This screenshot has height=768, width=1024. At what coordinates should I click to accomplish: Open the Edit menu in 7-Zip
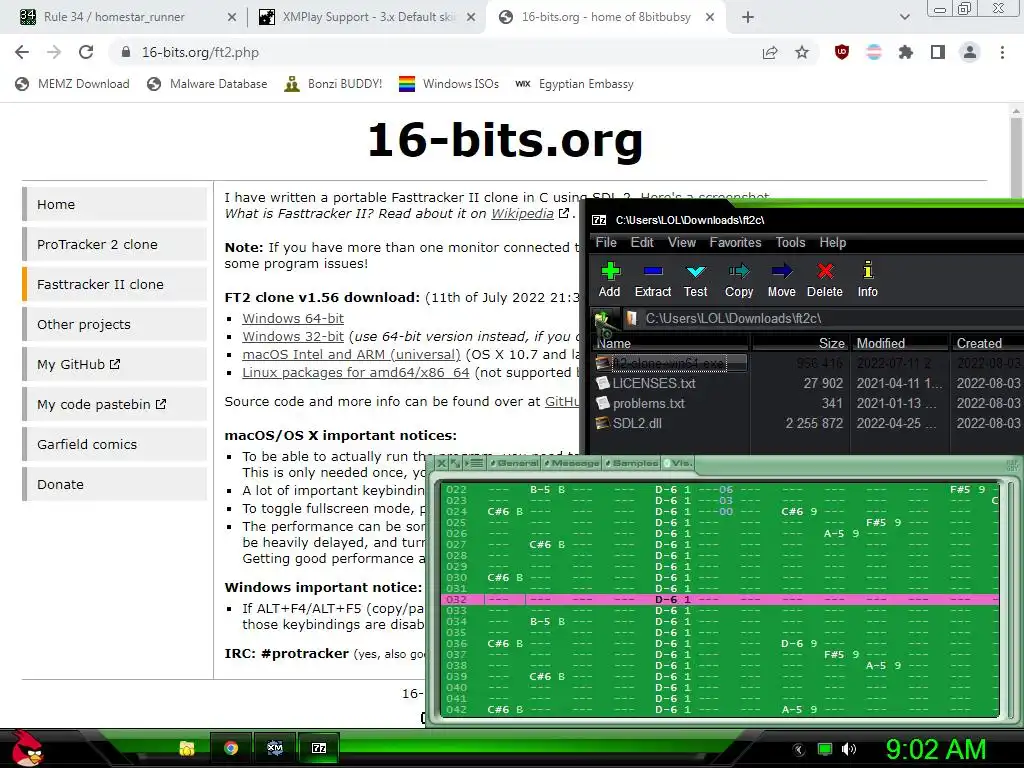(x=642, y=242)
